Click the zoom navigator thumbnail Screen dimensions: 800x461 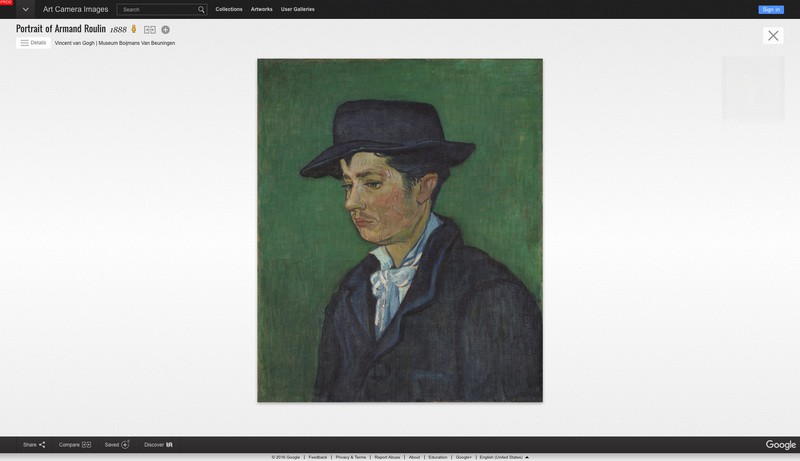point(753,88)
